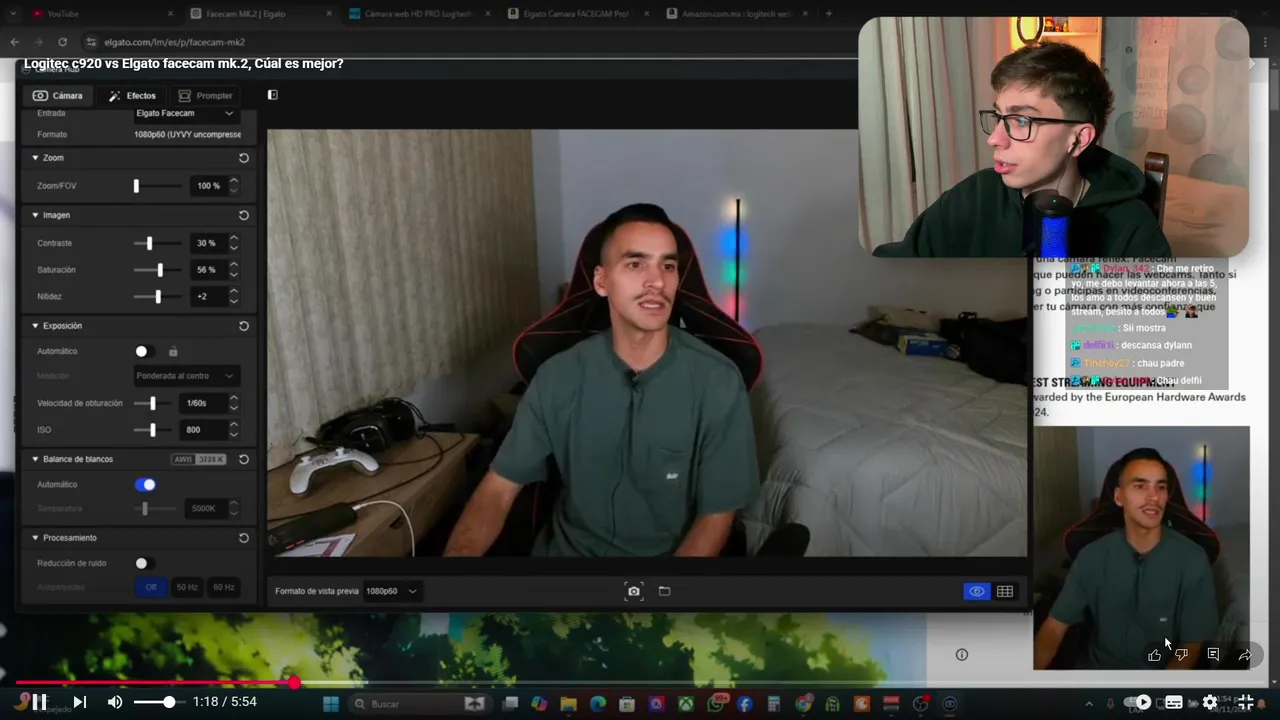1280x720 pixels.
Task: Collapse the Zoom section
Action: 35,158
